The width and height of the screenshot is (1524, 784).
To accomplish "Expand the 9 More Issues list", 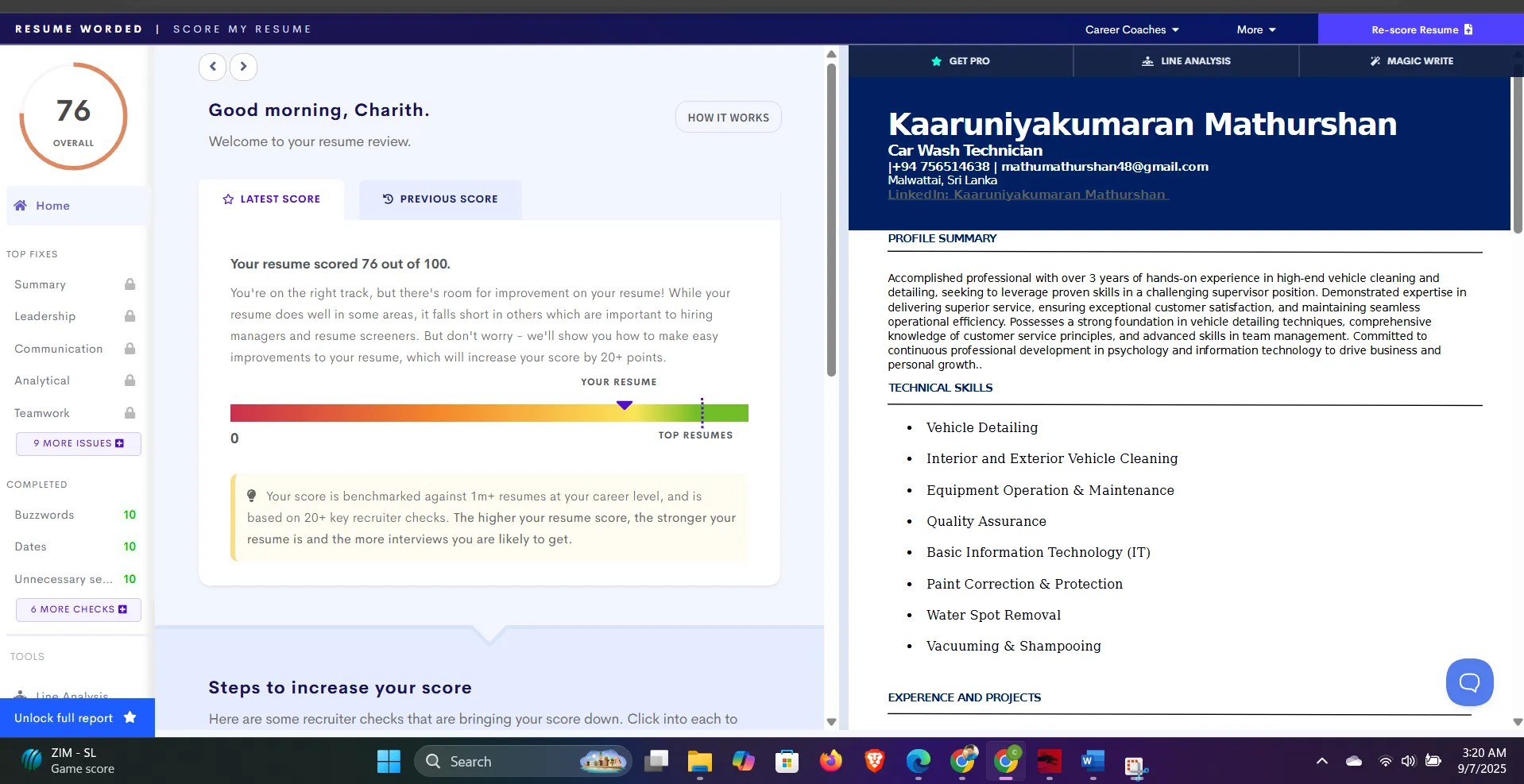I will point(79,443).
